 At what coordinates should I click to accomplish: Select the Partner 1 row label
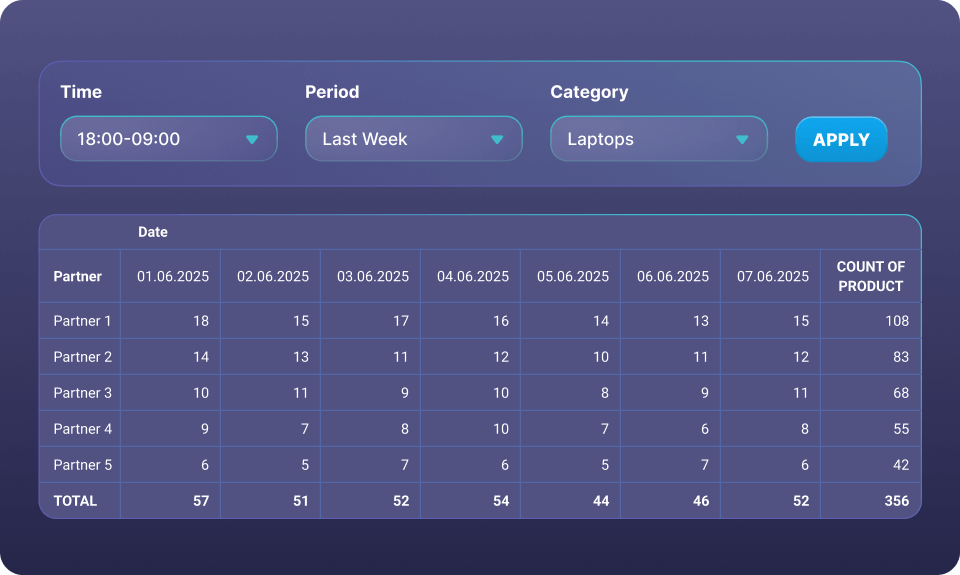pos(82,321)
